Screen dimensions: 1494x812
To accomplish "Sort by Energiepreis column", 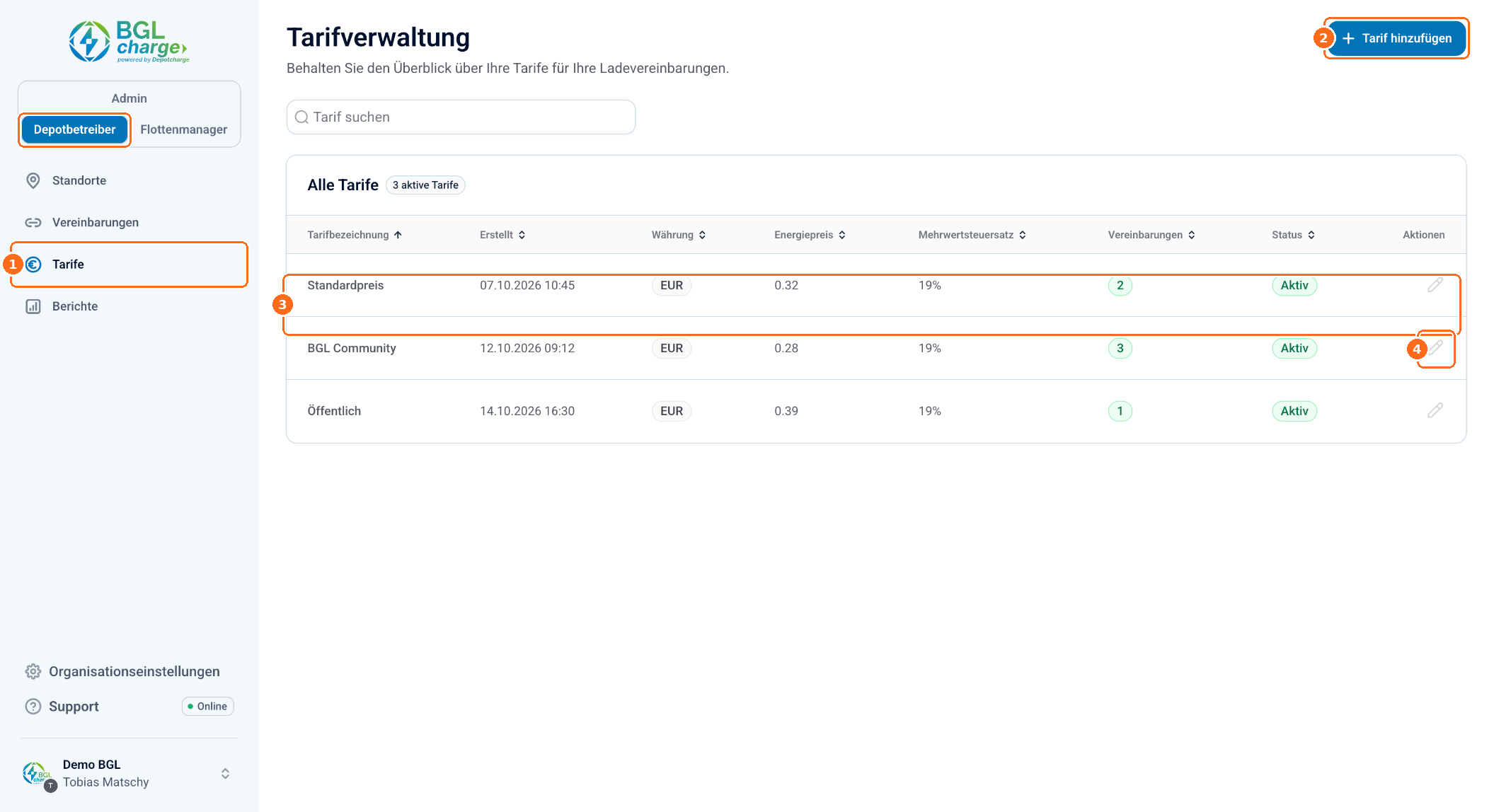I will tap(810, 235).
